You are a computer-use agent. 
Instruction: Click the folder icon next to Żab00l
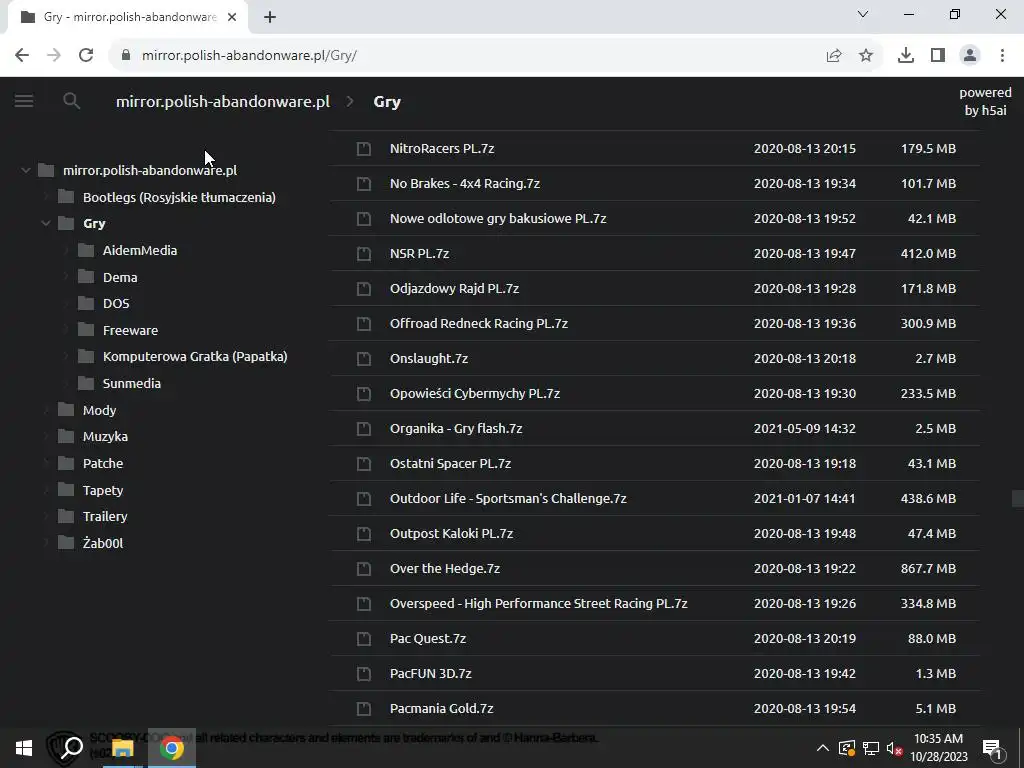(x=66, y=543)
